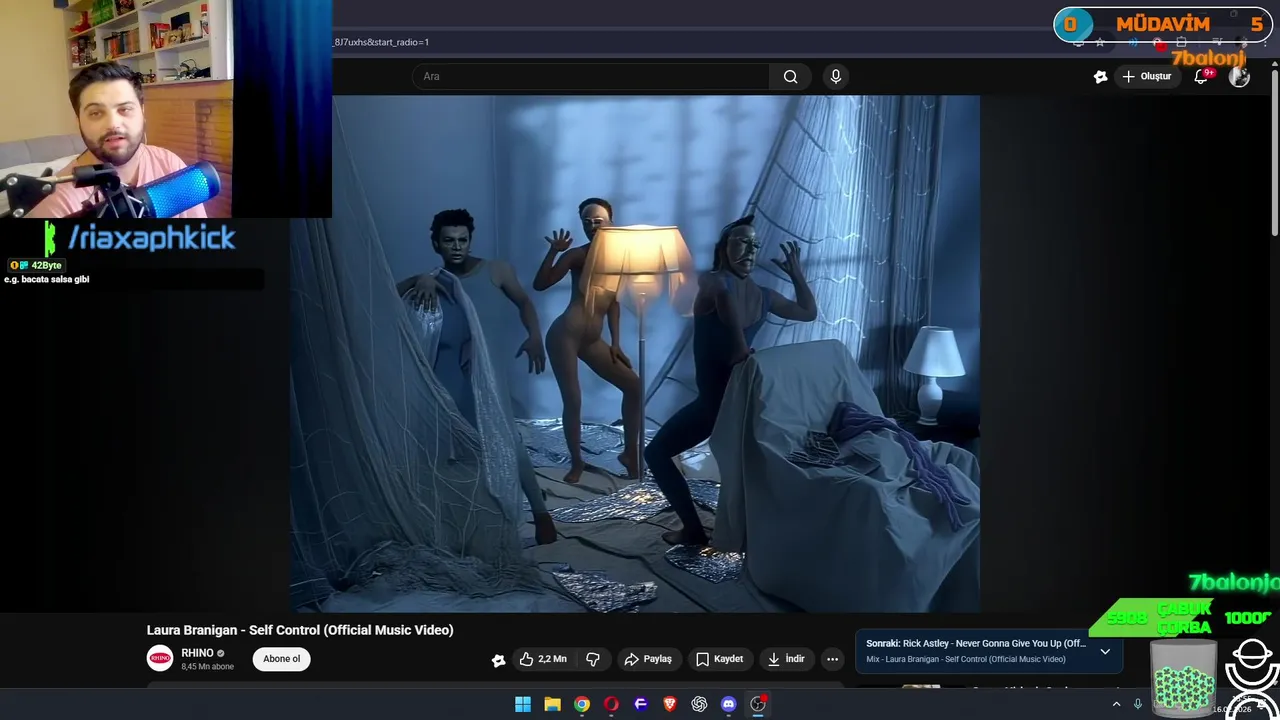Open the YouTube account avatar menu
The height and width of the screenshot is (720, 1280).
pyautogui.click(x=1239, y=77)
